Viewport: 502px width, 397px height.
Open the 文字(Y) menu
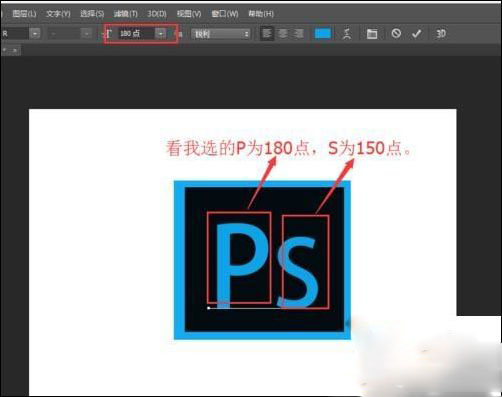[58, 14]
